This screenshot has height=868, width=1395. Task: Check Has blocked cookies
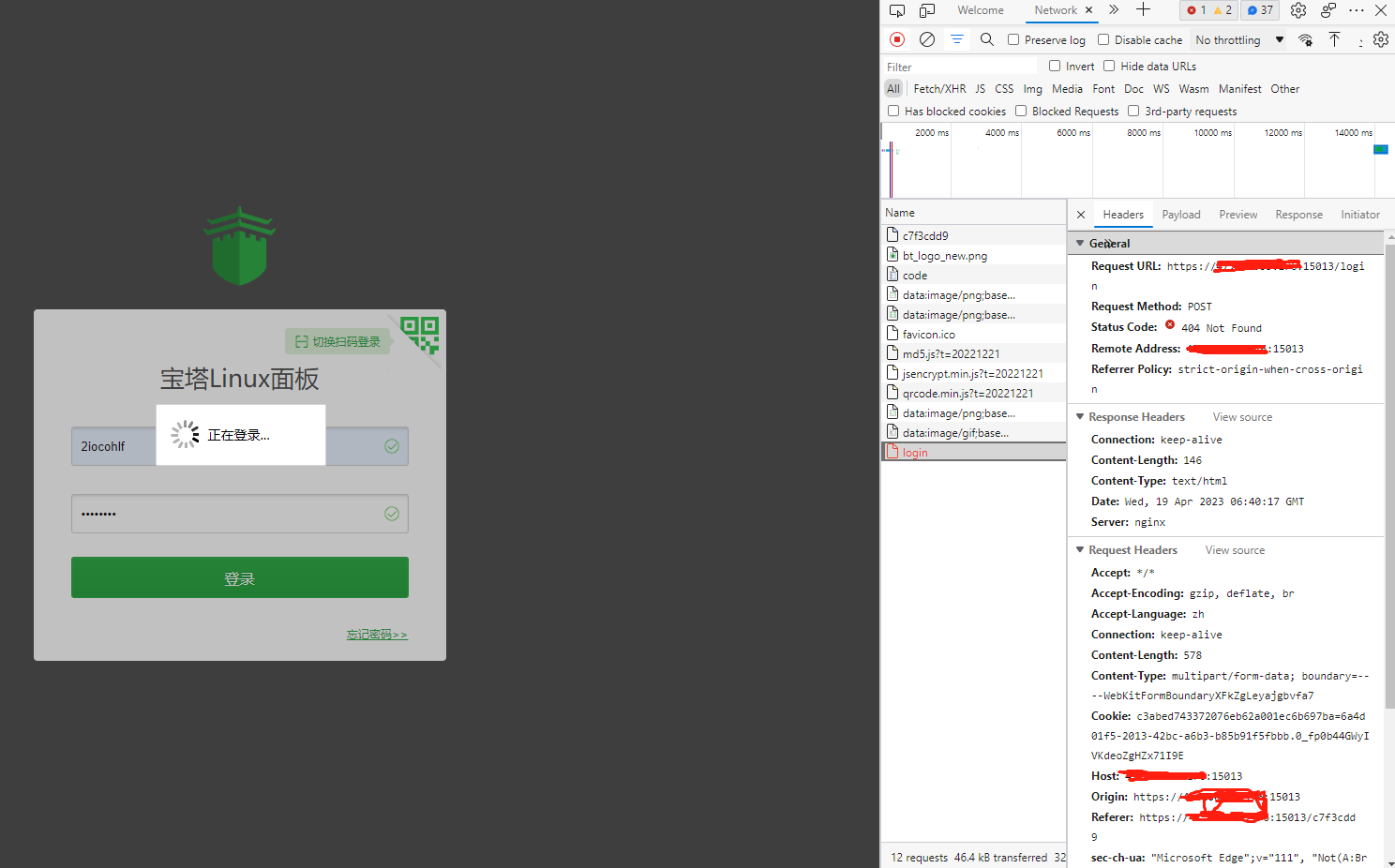[893, 111]
